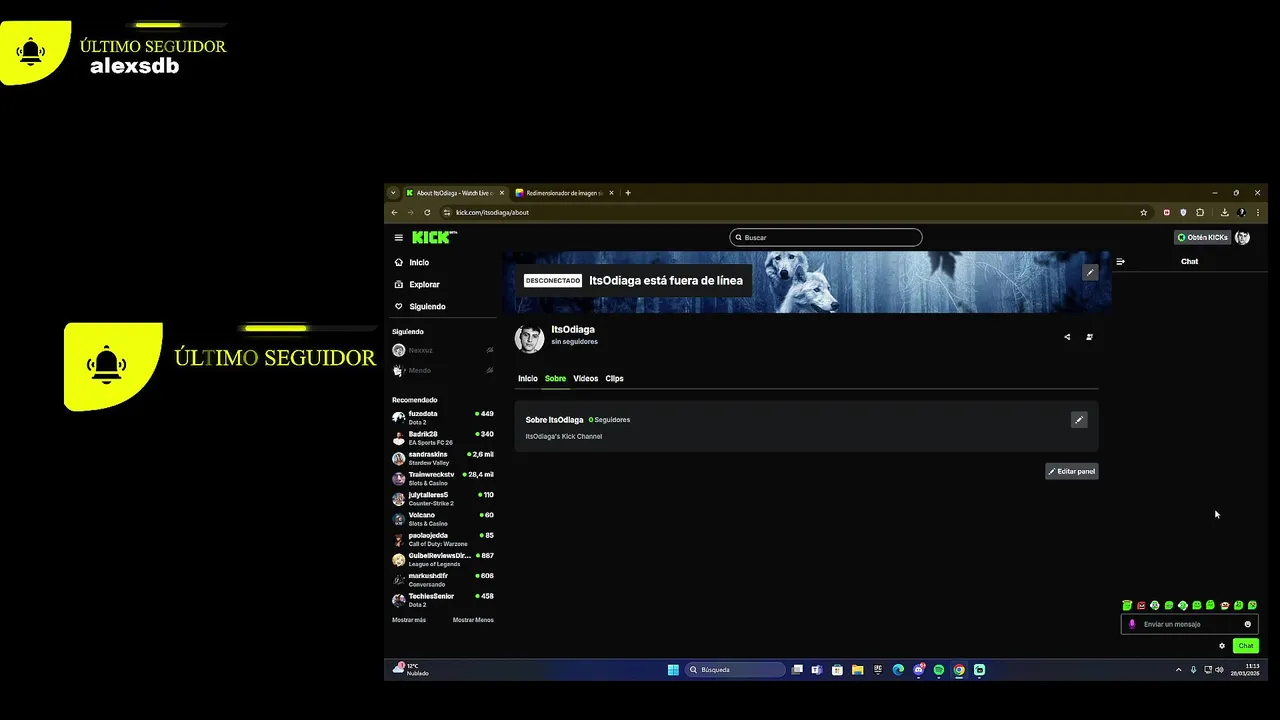Show hidden system tray icons
The width and height of the screenshot is (1280, 720).
[1178, 670]
